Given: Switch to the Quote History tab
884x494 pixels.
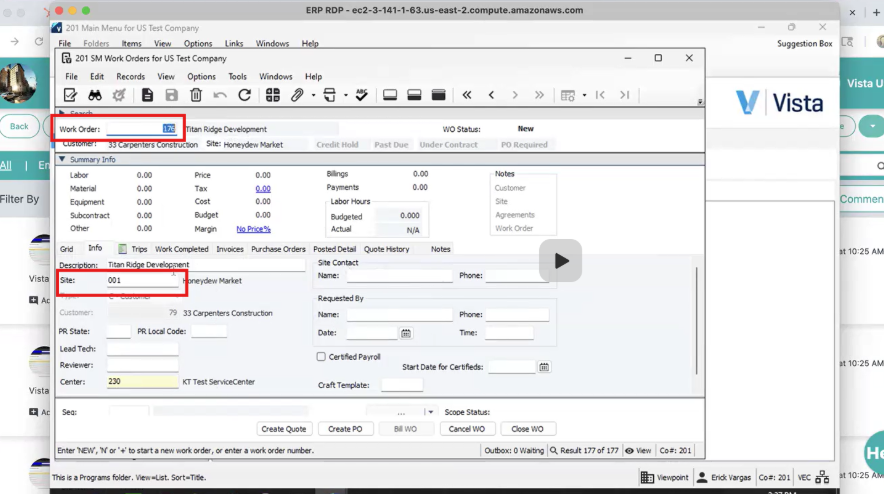Looking at the screenshot, I should tap(387, 249).
